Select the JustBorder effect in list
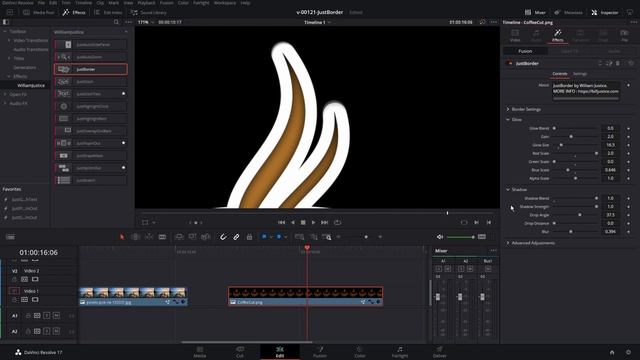 pos(91,69)
